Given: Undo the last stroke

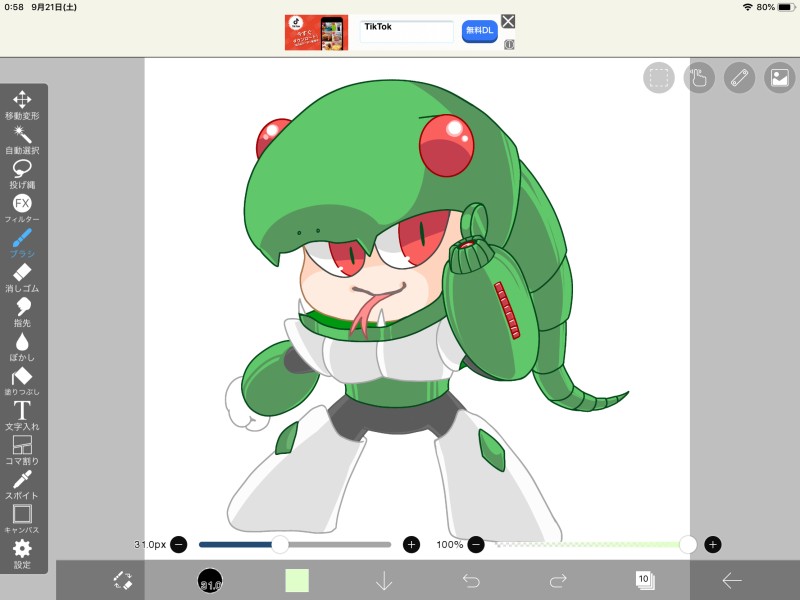Looking at the screenshot, I should coord(471,581).
